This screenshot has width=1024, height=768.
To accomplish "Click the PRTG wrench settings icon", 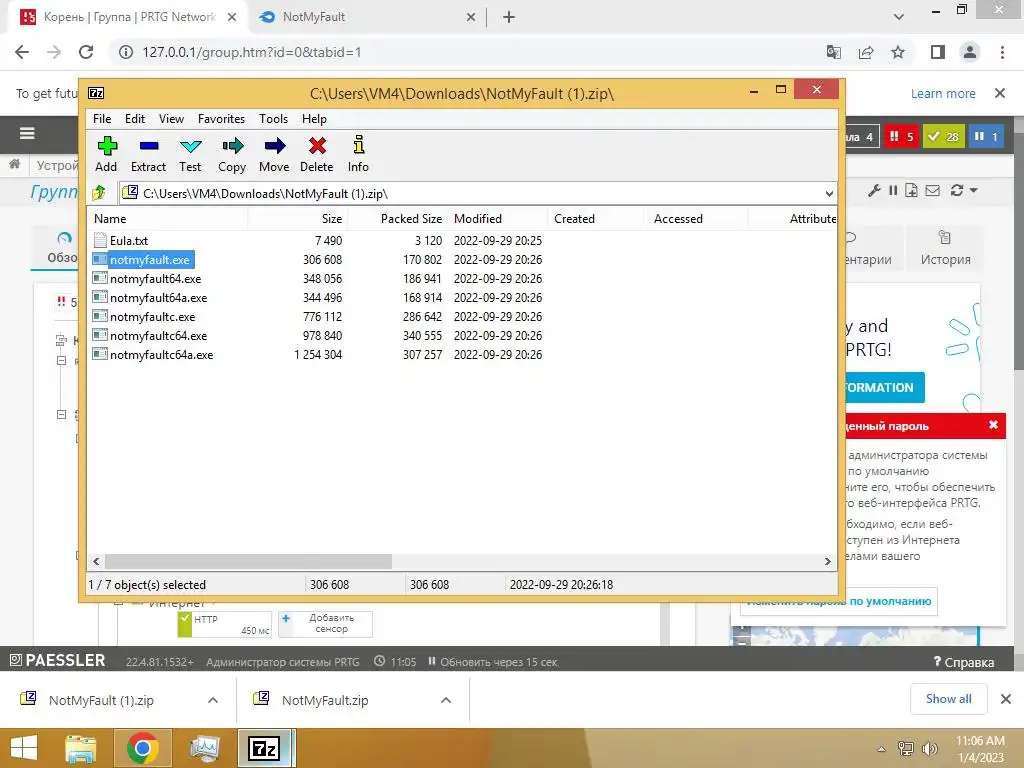I will (874, 191).
